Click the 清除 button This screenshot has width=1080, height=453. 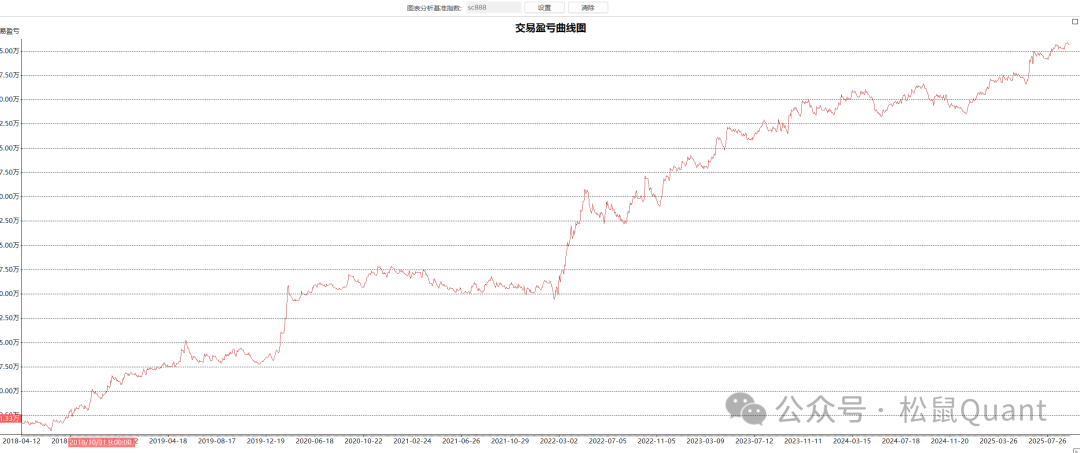point(588,8)
